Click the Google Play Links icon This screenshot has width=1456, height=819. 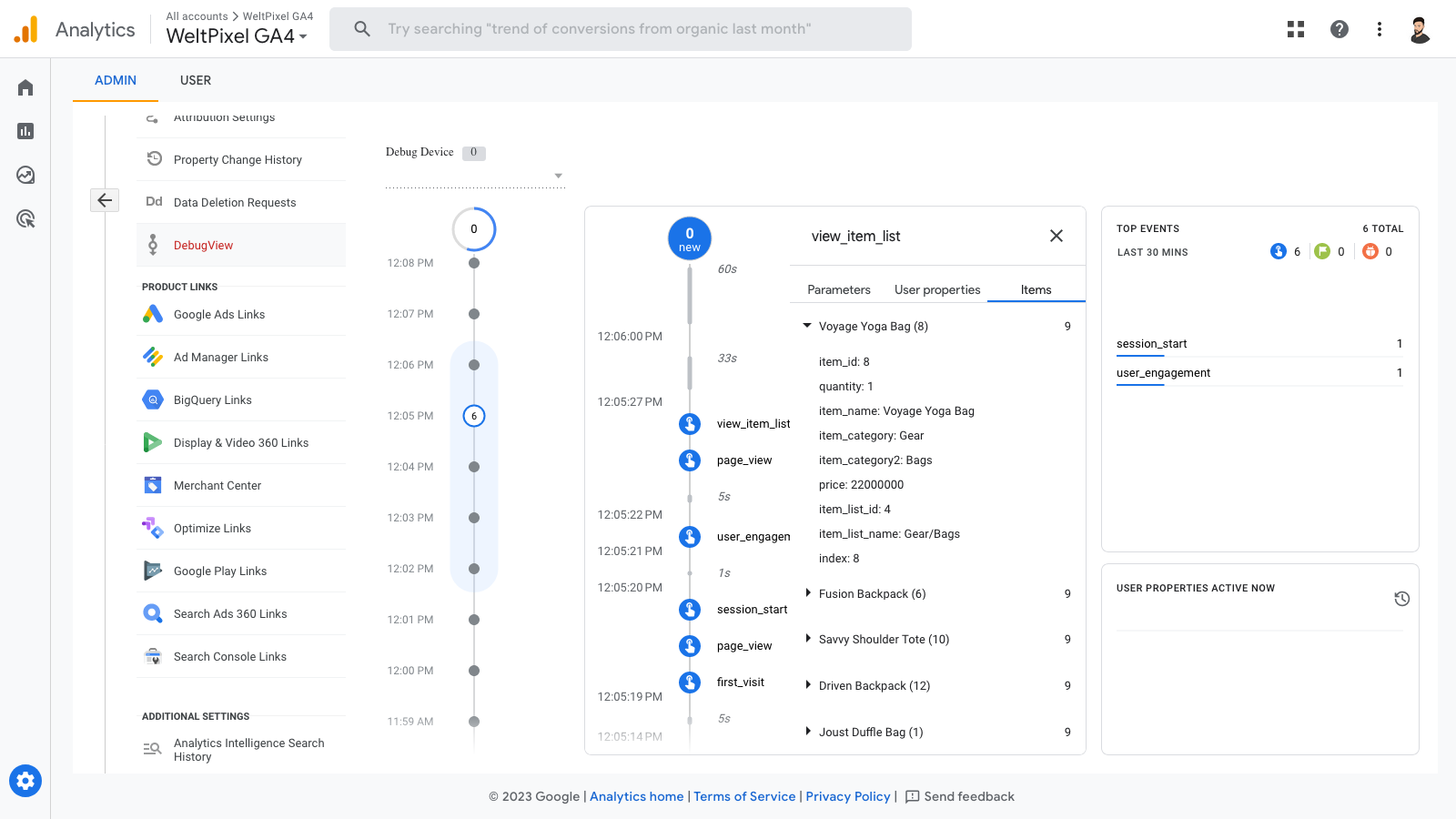tap(153, 571)
